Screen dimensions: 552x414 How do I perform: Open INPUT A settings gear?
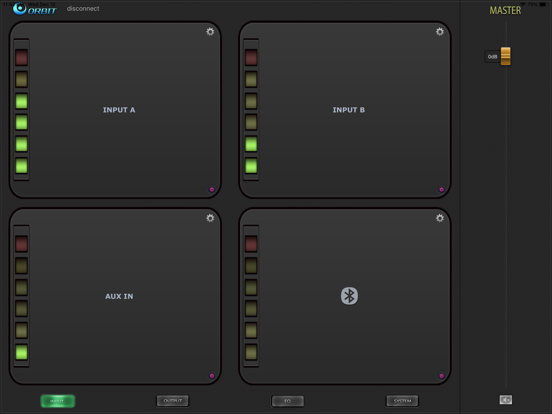pos(210,32)
